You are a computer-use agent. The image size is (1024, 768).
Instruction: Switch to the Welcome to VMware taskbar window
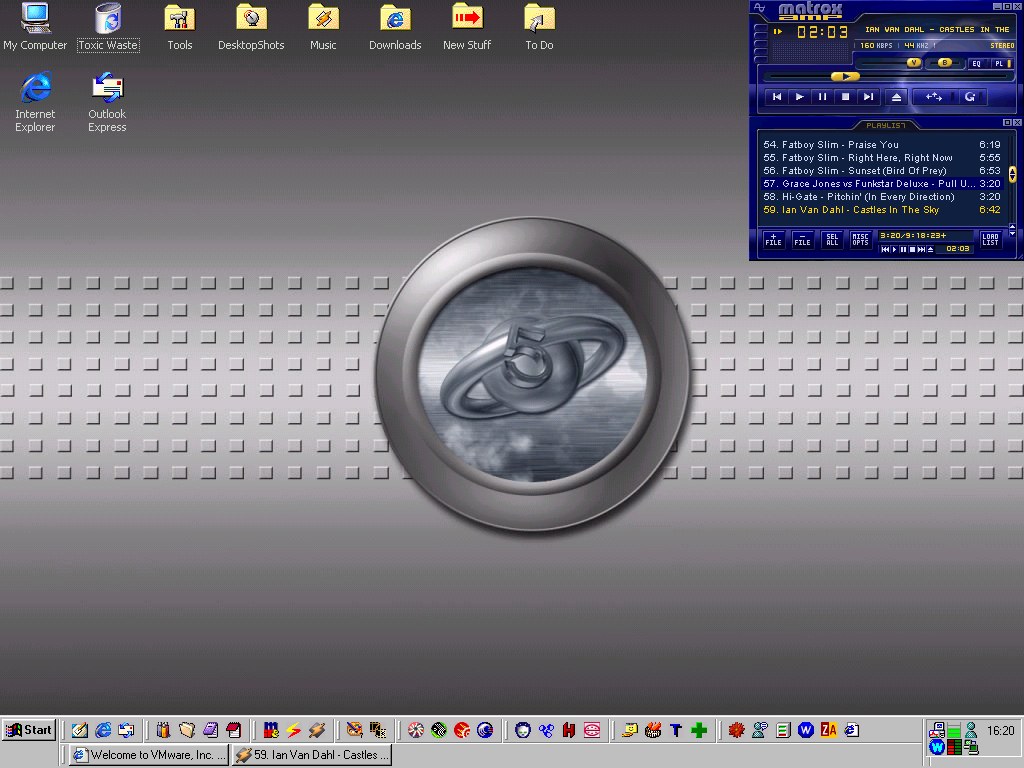[x=148, y=755]
